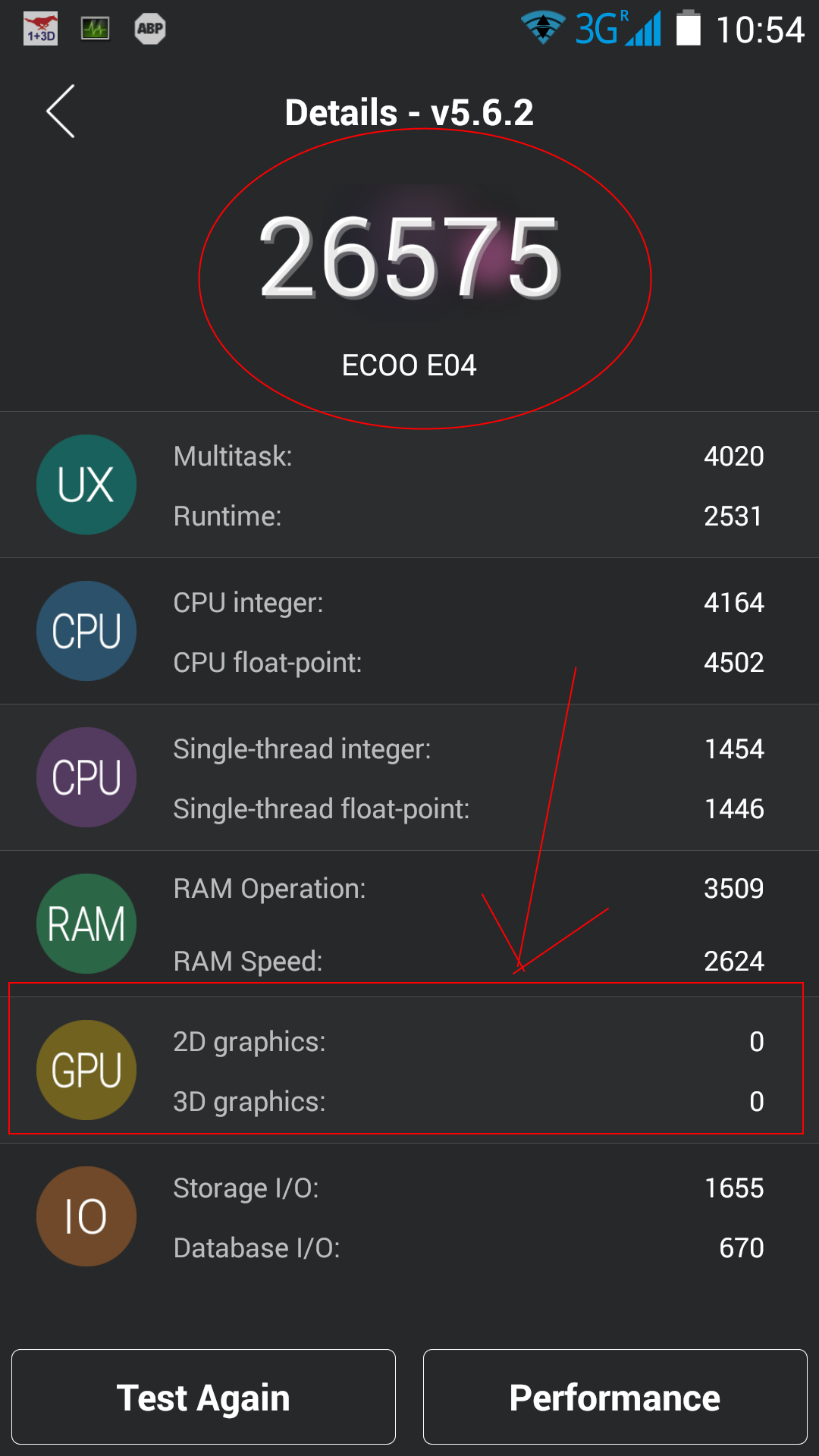Tap the battery status icon
Image resolution: width=819 pixels, height=1456 pixels.
click(688, 29)
